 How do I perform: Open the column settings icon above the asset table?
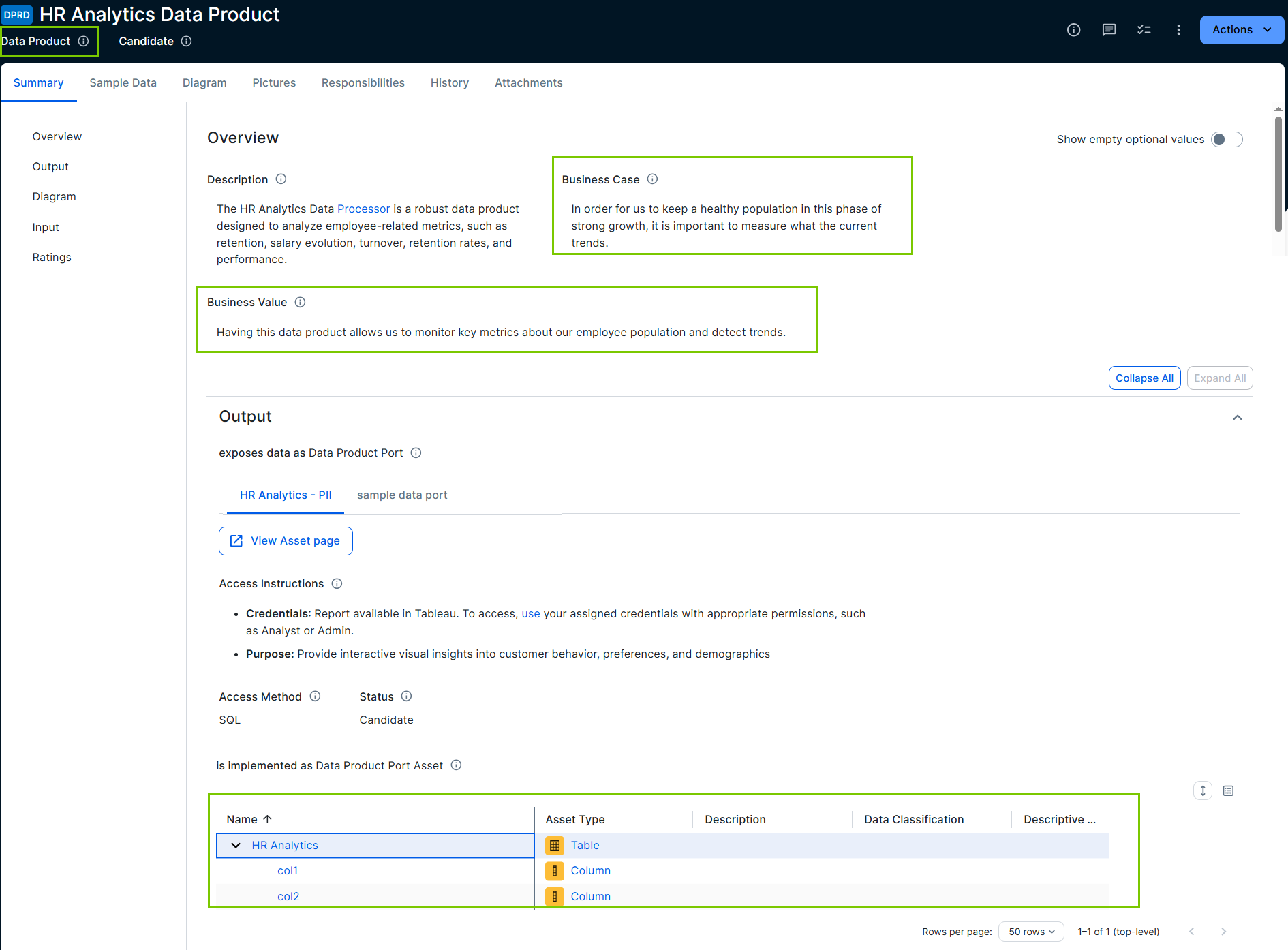(1229, 791)
